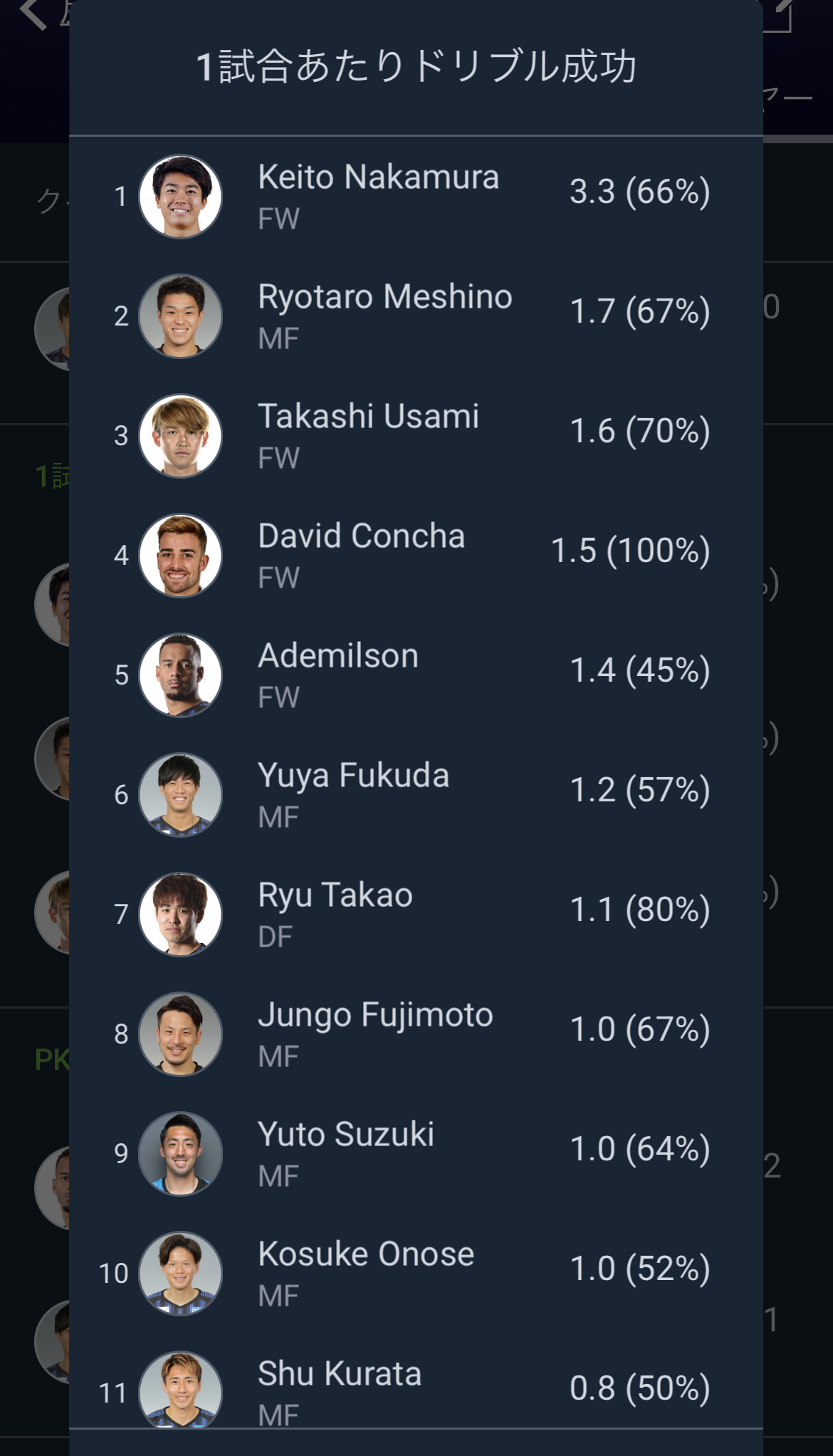This screenshot has width=833, height=1456.
Task: Tap Ademilson's 1.4 (45%) stat
Action: click(x=639, y=670)
